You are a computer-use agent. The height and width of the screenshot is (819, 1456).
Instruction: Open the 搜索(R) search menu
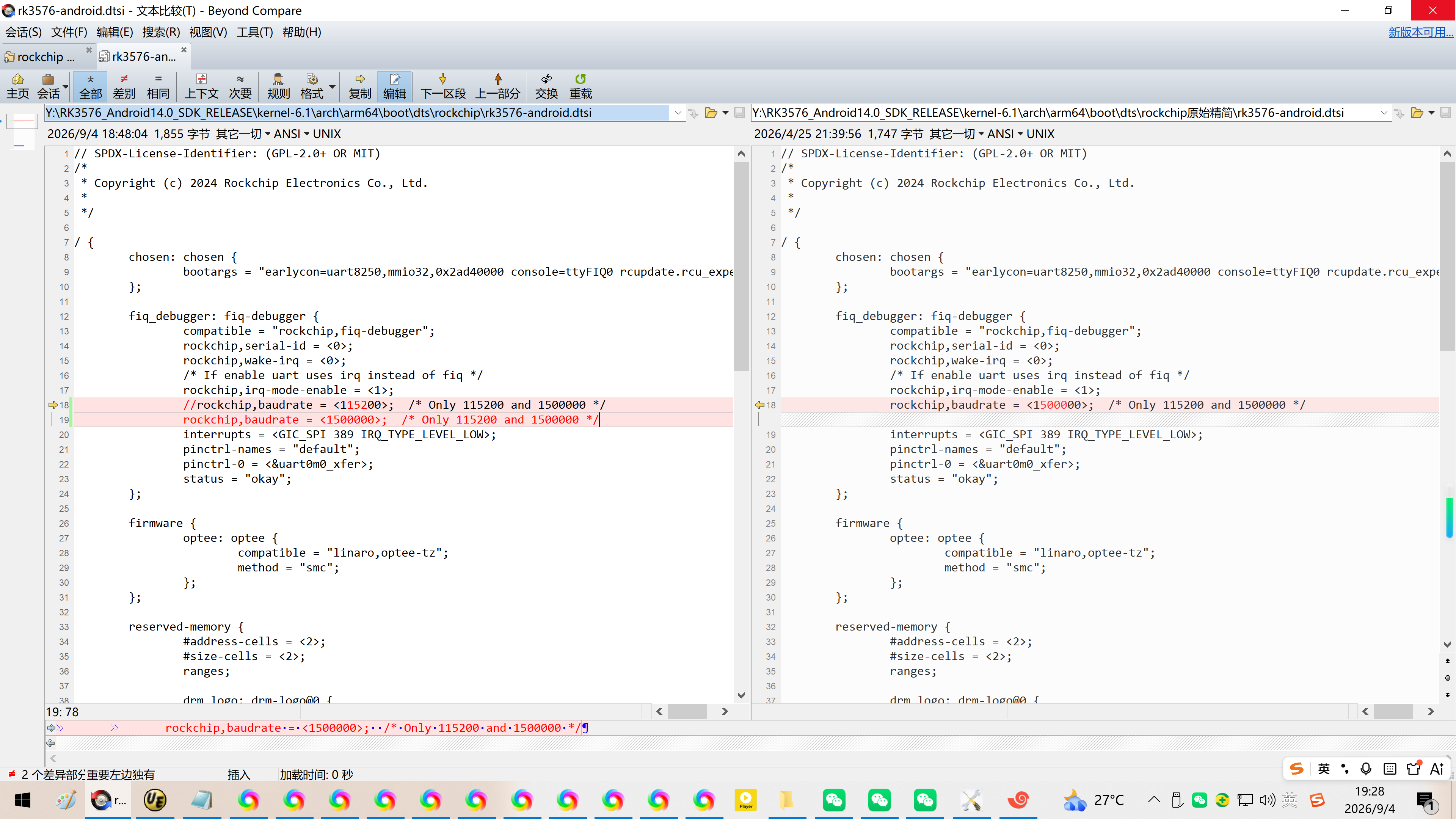tap(161, 32)
